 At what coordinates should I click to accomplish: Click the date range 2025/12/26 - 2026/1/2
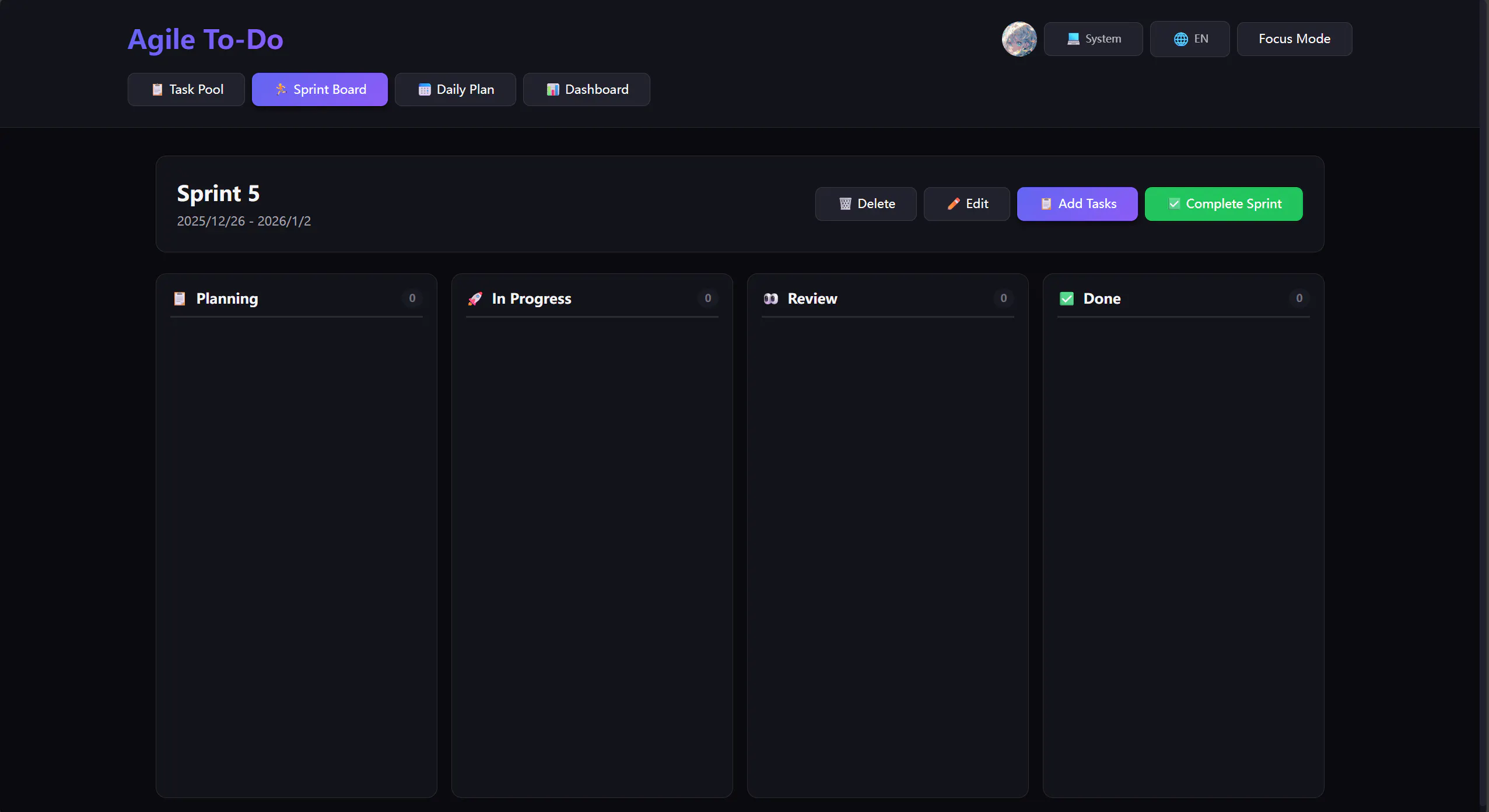click(244, 222)
